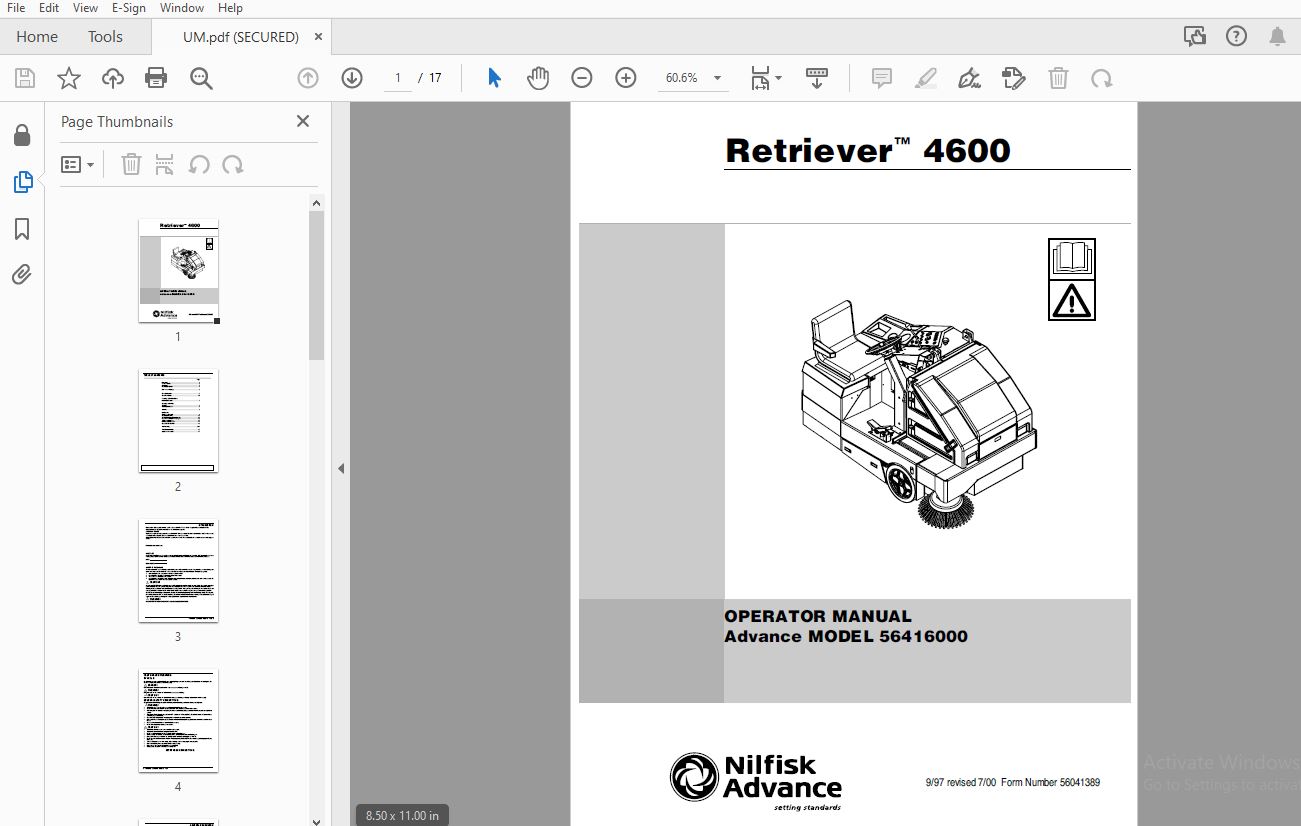
Task: Rotate pages clockwise in thumbnails
Action: 233,164
